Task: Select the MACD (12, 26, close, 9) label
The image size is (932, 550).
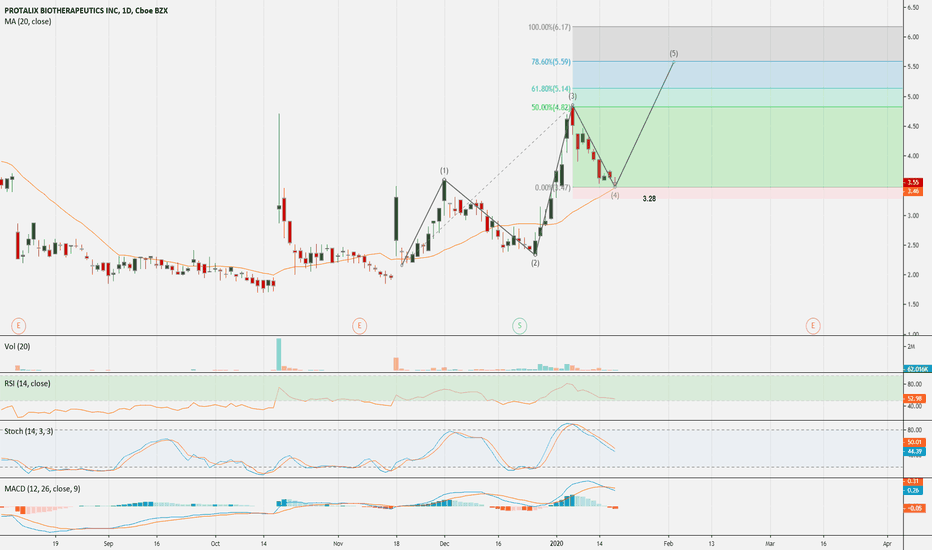Action: [x=42, y=489]
